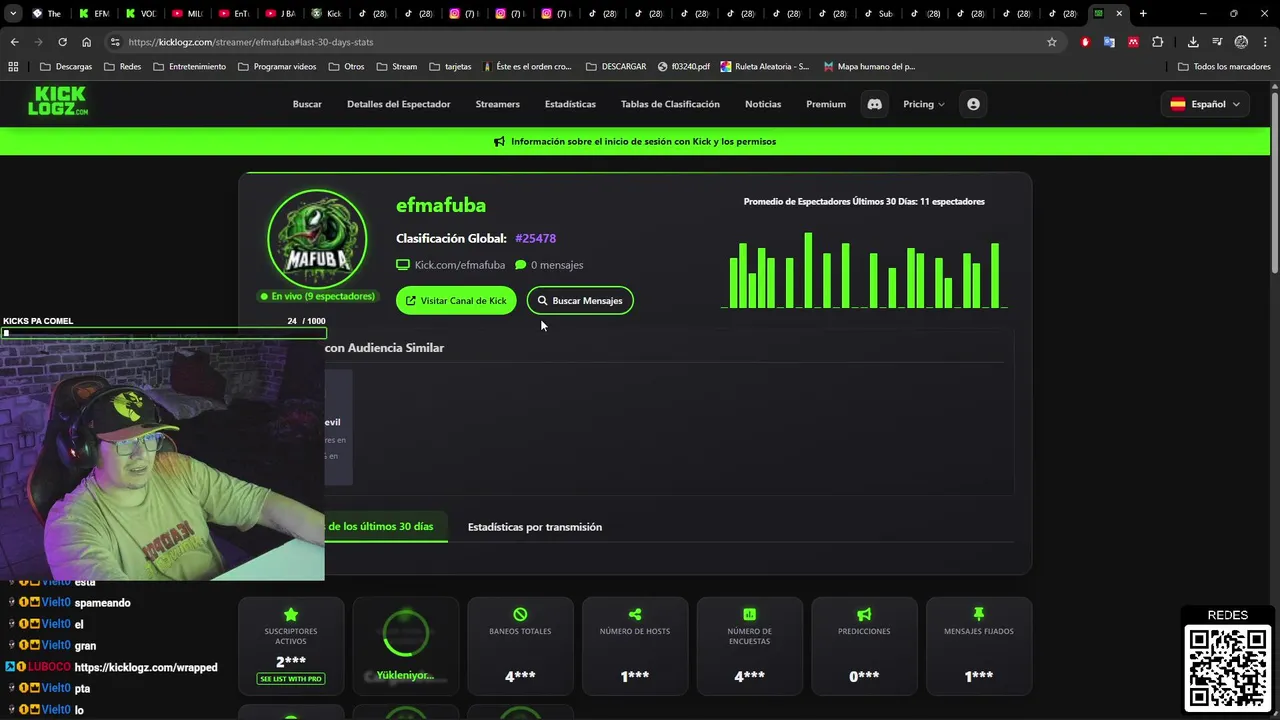
Task: Open Todos los marcadores folder
Action: point(1225,67)
